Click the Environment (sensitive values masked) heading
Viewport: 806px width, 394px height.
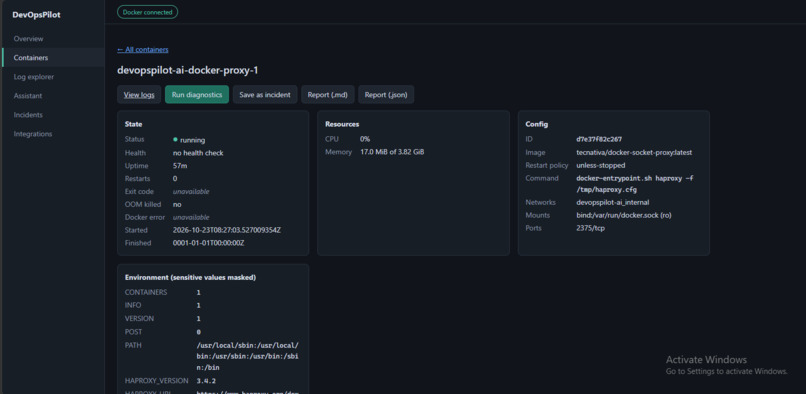click(191, 278)
